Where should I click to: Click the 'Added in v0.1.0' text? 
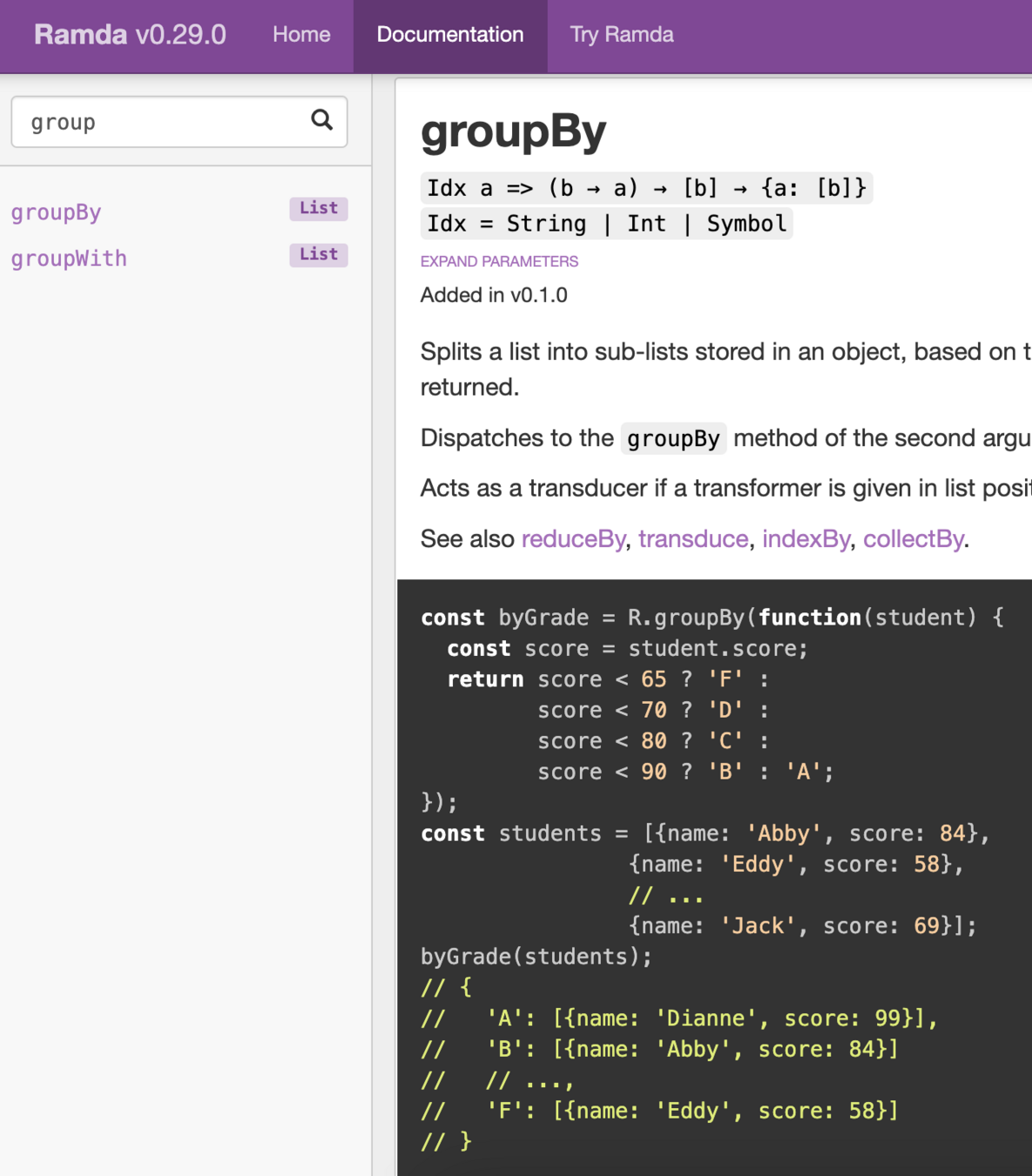[x=494, y=295]
